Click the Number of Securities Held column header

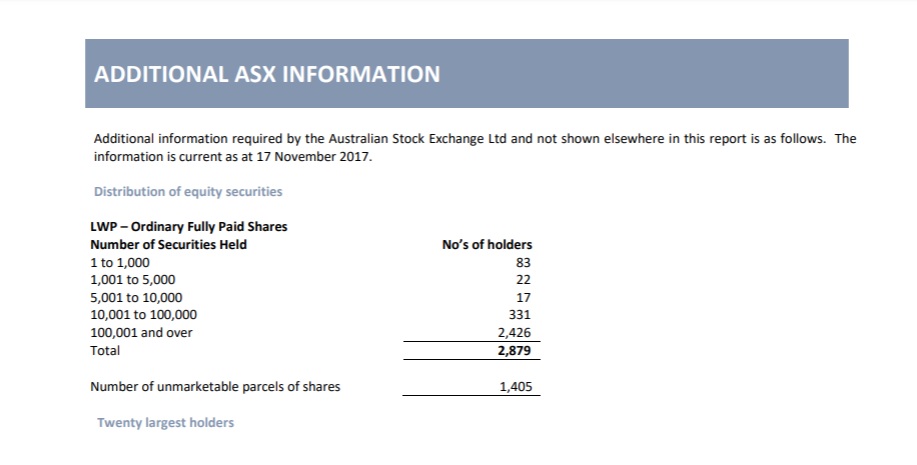click(168, 244)
